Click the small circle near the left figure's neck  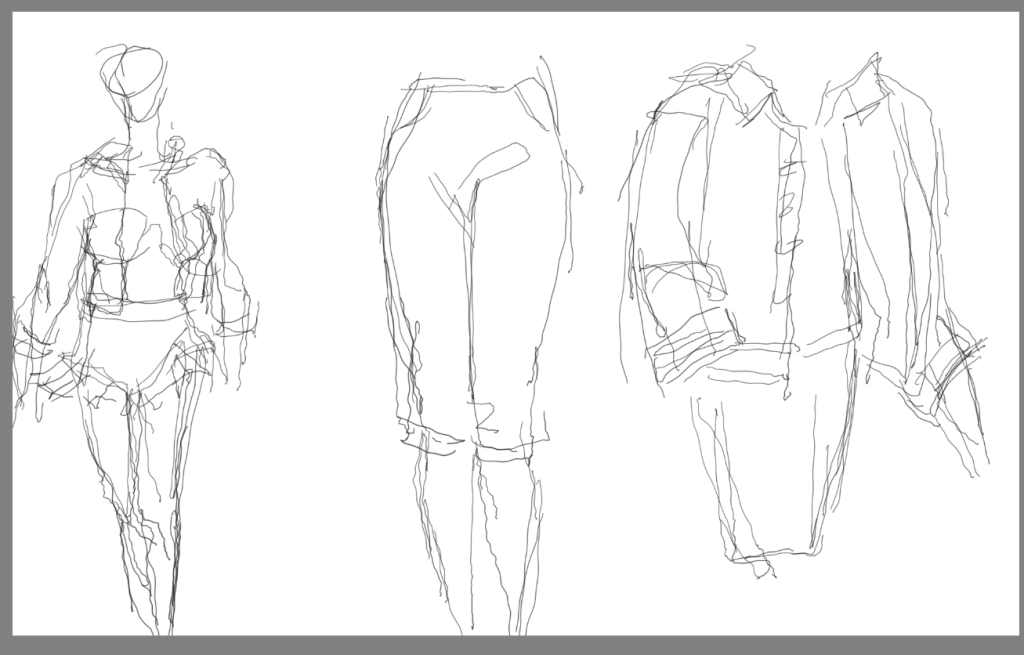click(x=176, y=143)
